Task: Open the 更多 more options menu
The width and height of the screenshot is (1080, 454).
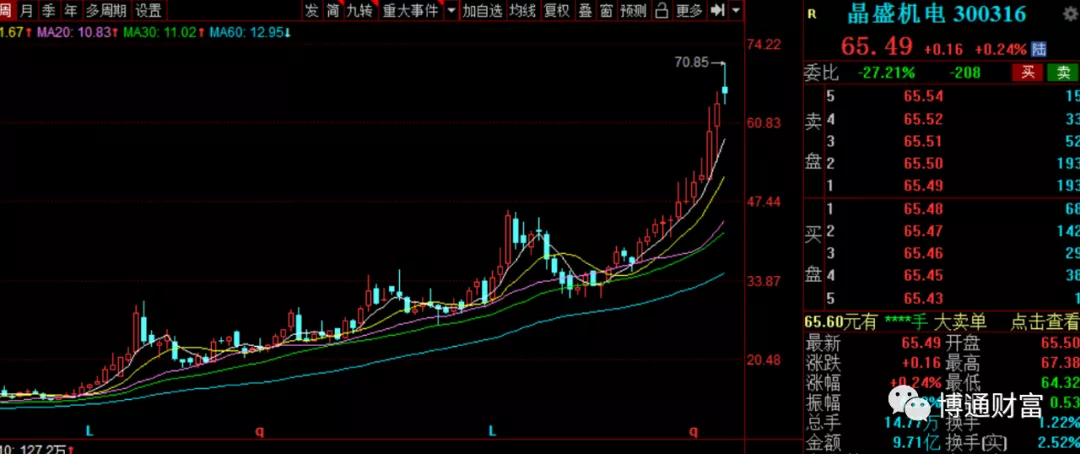Action: pos(689,10)
